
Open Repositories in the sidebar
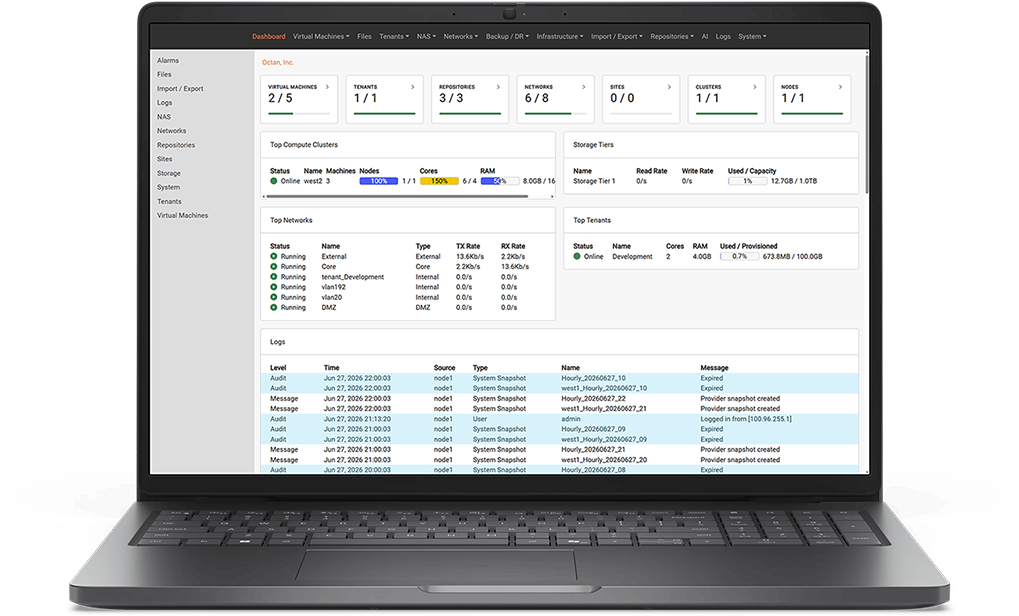tap(175, 145)
